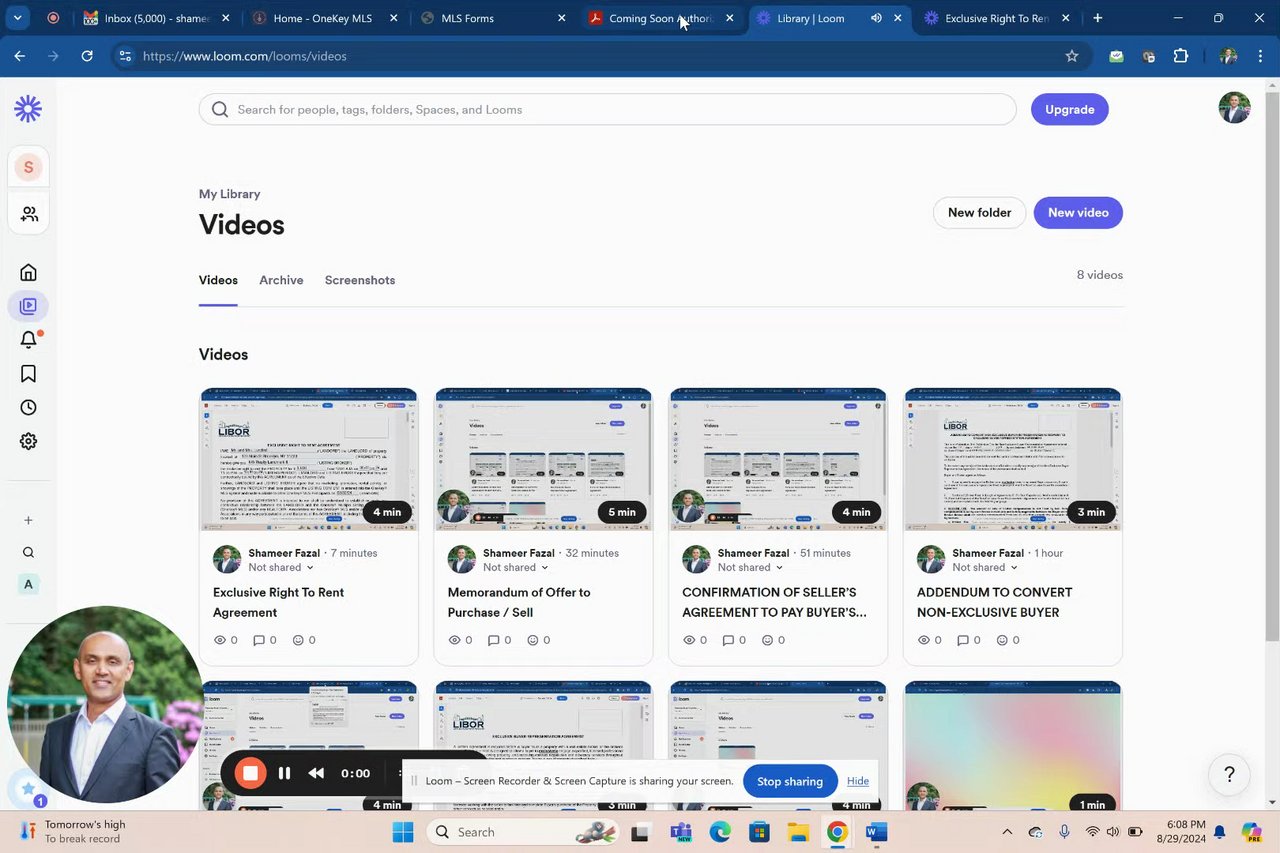Open the Chrome extensions puzzle icon
The image size is (1280, 853).
[x=1181, y=56]
